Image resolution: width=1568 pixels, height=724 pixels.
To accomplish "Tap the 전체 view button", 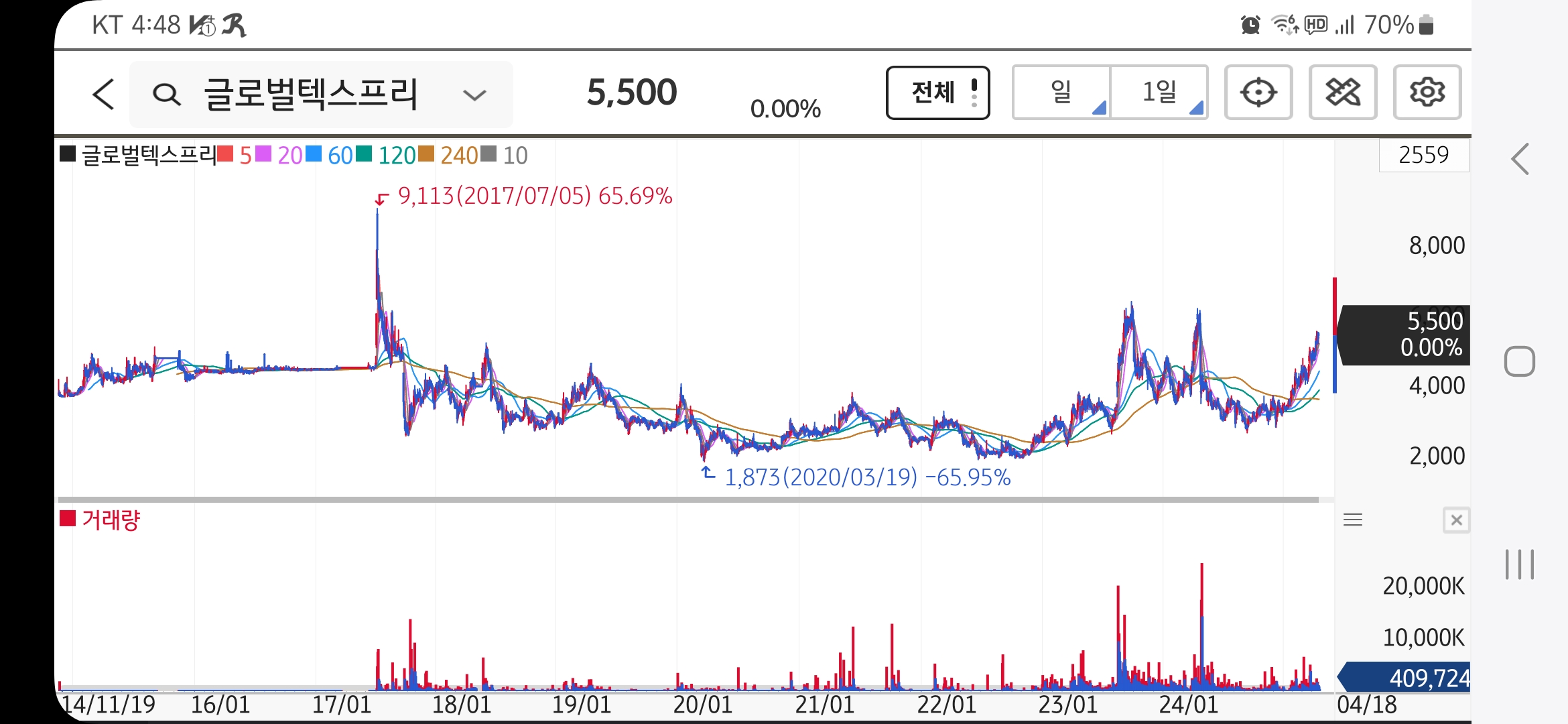I will [x=937, y=93].
